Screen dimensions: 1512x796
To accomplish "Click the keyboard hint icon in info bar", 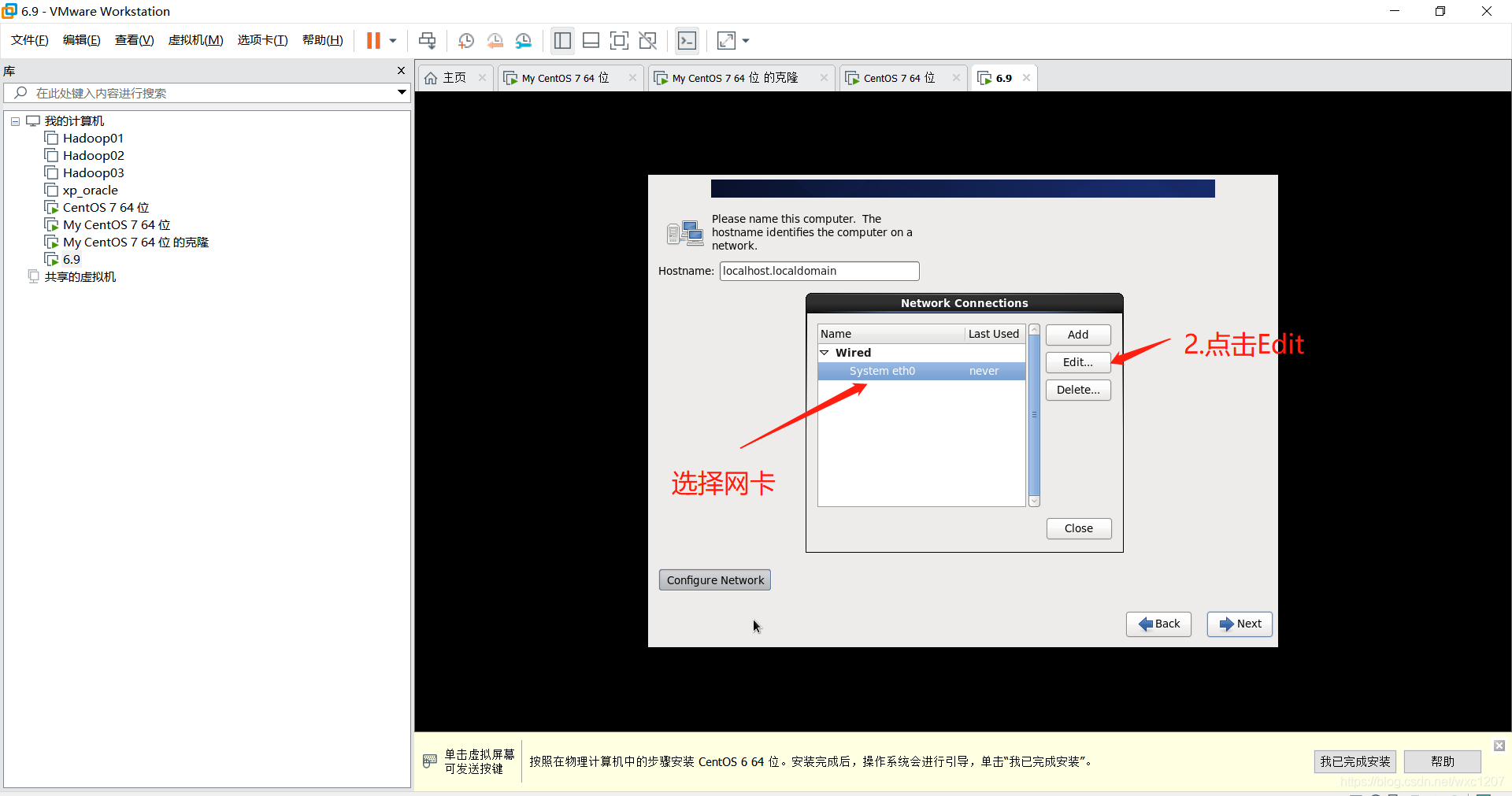I will click(x=430, y=761).
